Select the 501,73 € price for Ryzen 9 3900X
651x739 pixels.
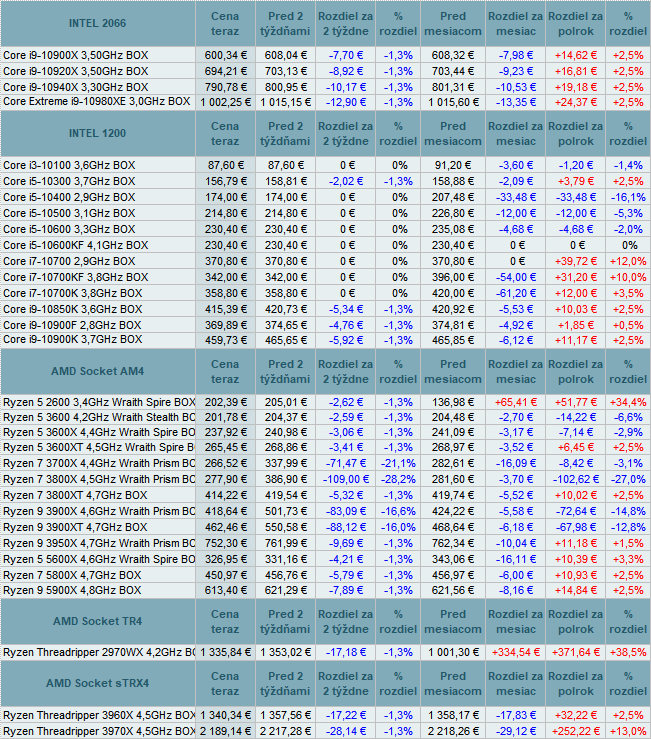click(285, 512)
